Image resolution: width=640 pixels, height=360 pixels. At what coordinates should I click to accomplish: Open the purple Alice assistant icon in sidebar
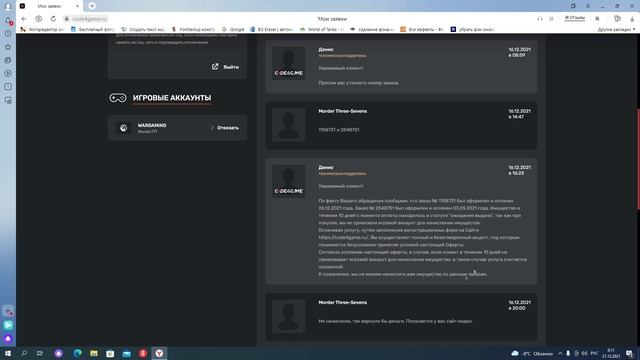8,338
